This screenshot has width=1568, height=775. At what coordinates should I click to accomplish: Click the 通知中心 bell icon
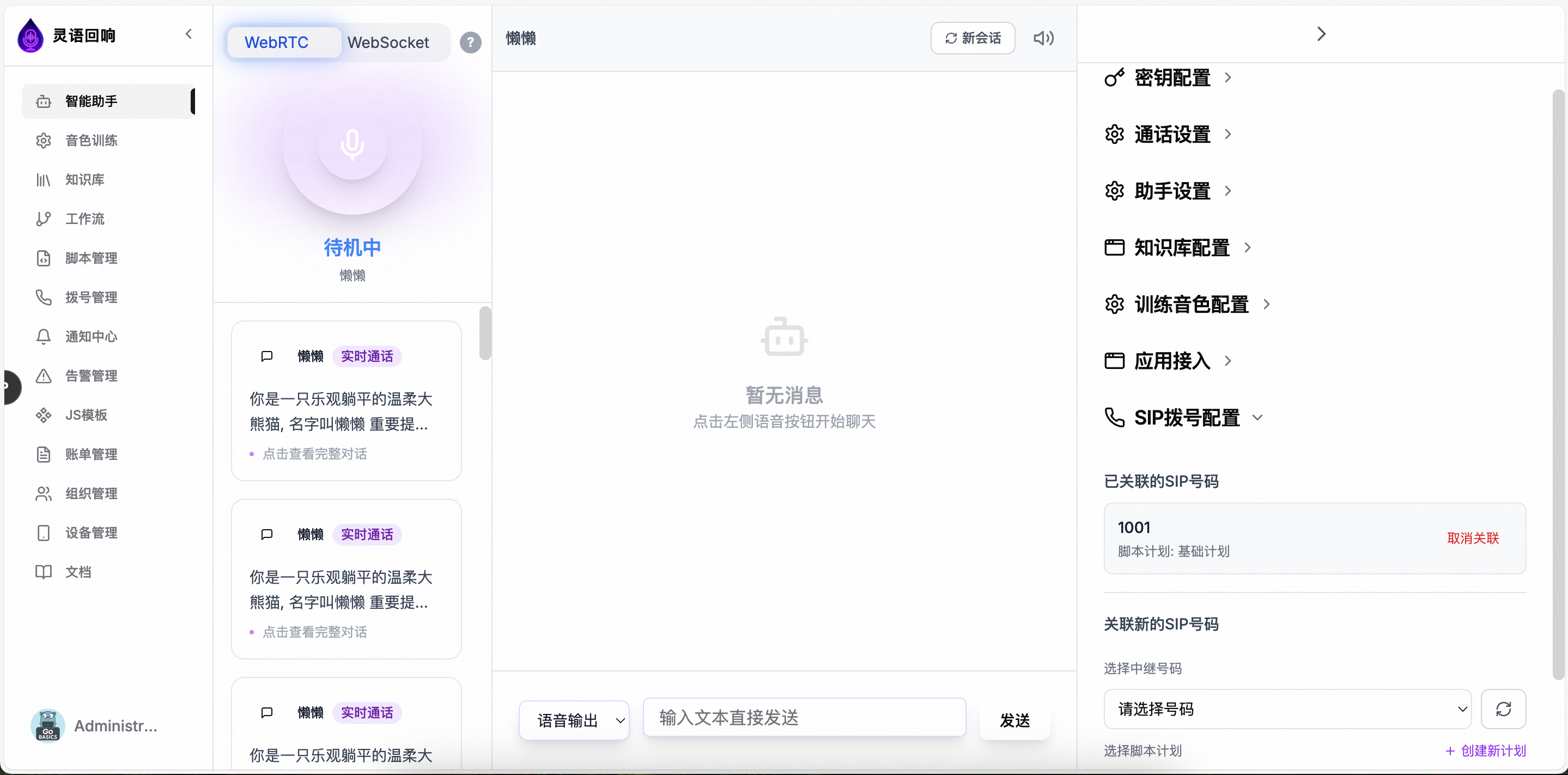[43, 337]
